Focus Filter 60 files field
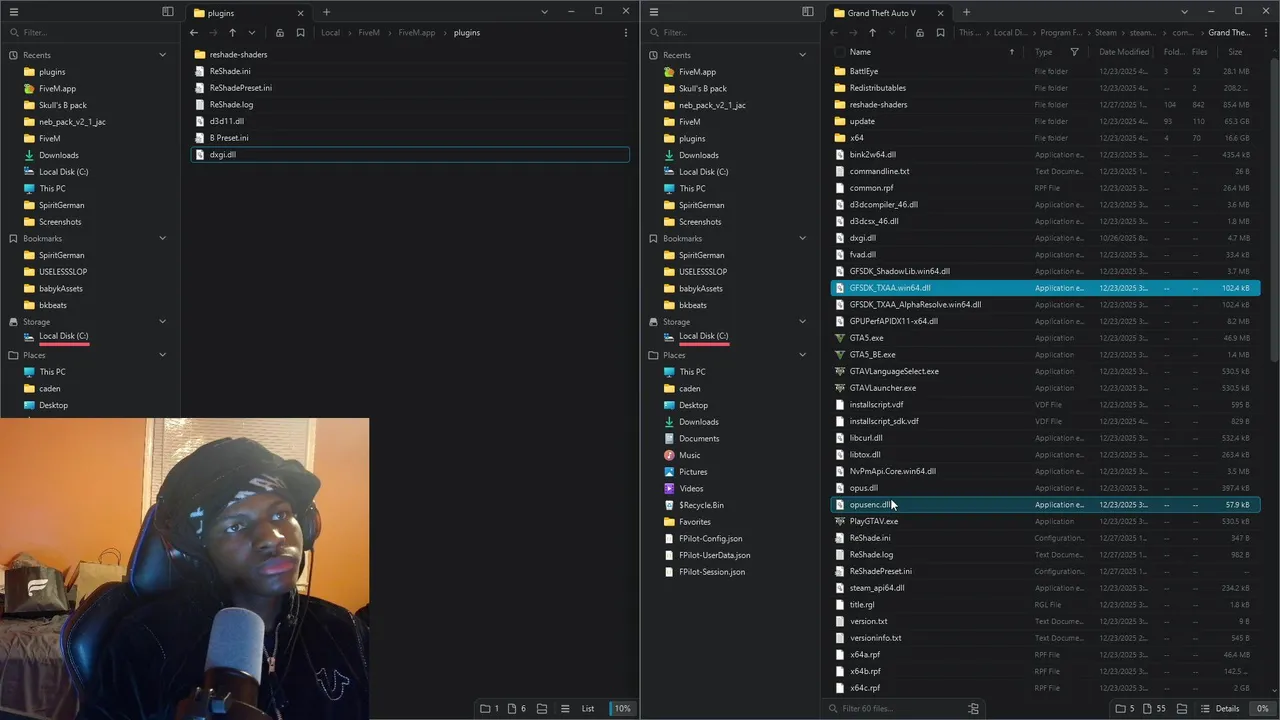The height and width of the screenshot is (720, 1280). (895, 709)
